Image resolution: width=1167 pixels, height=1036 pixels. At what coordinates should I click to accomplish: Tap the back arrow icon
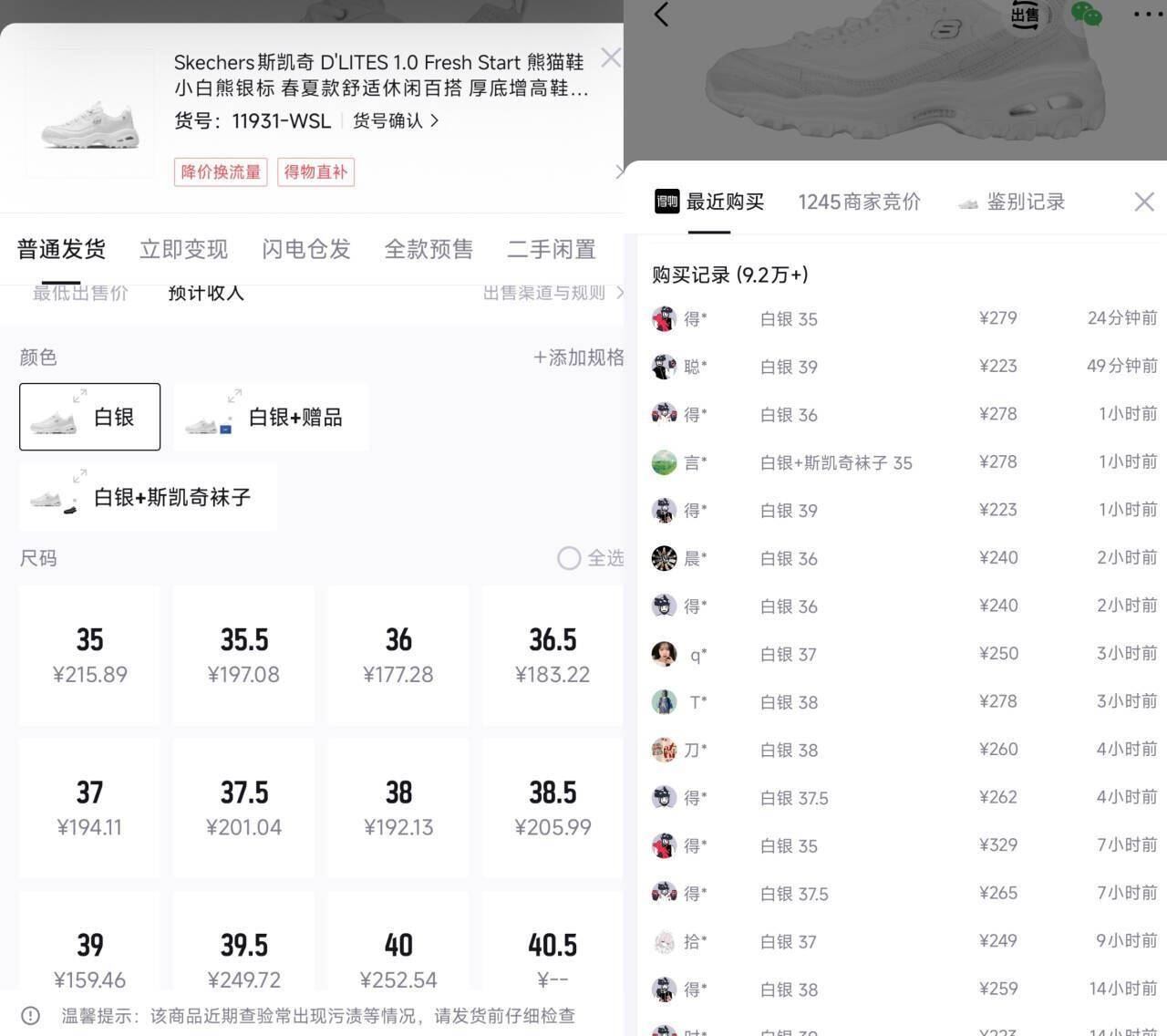click(x=662, y=15)
